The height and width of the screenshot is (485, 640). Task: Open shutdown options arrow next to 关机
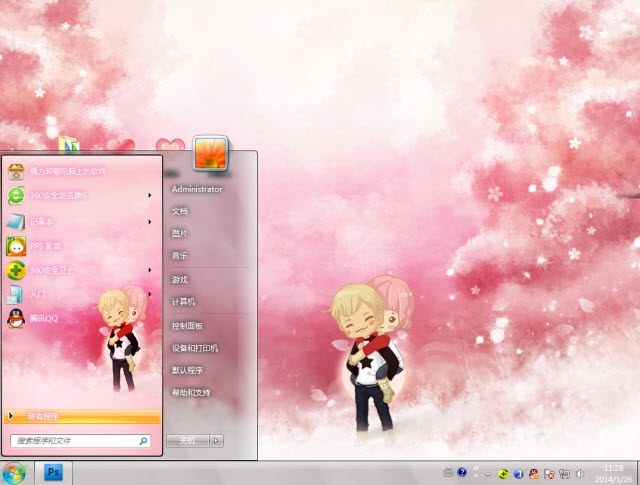click(216, 441)
